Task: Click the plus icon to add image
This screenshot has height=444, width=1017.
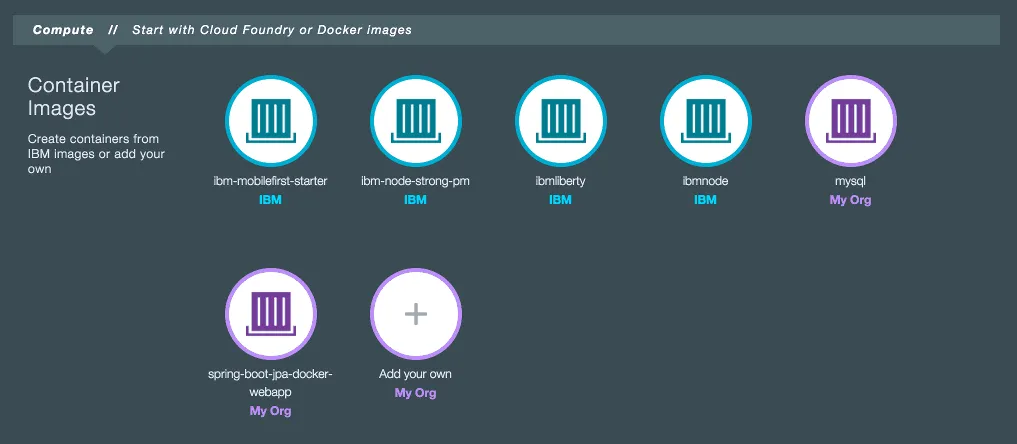Action: point(415,314)
